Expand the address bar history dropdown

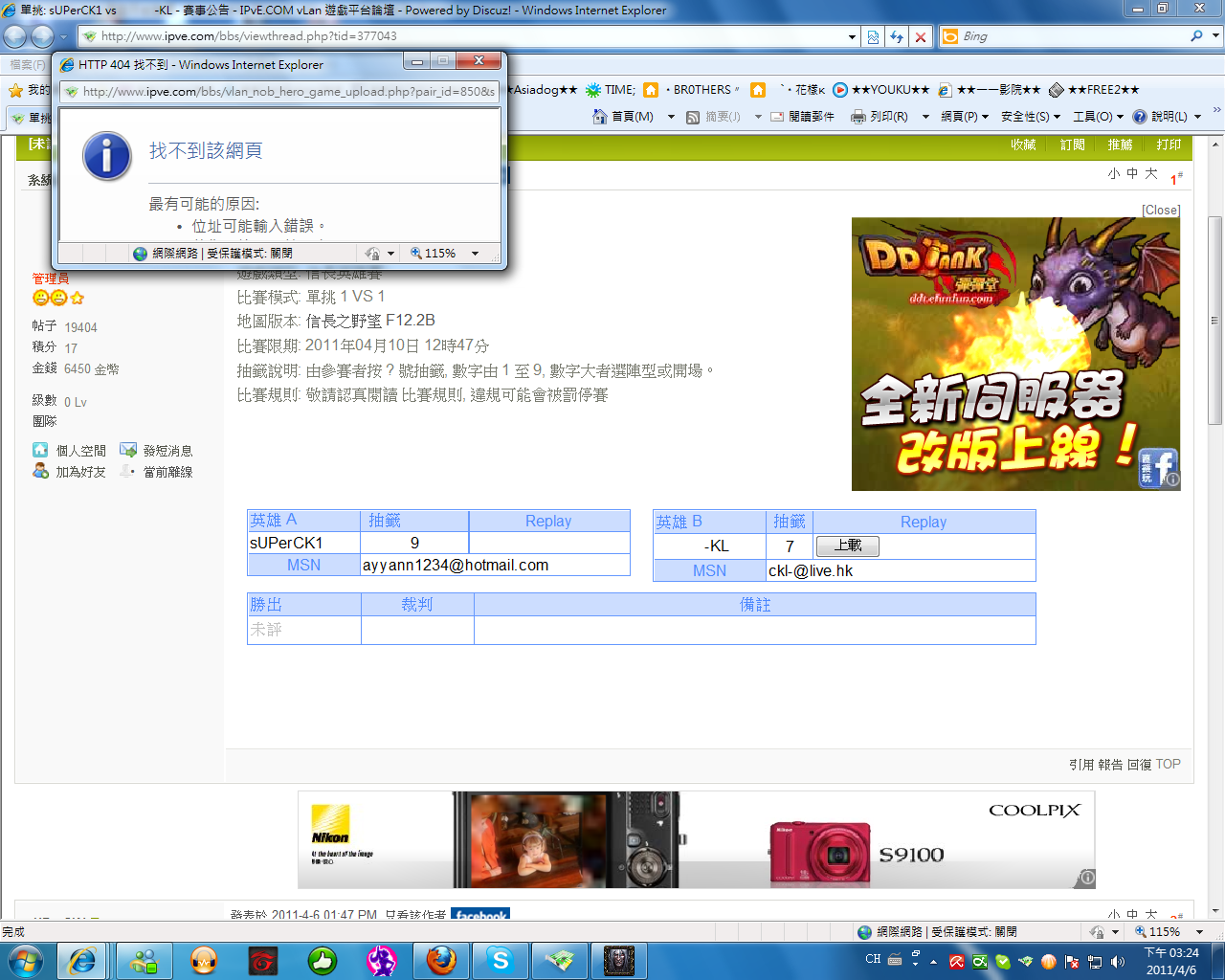coord(852,36)
